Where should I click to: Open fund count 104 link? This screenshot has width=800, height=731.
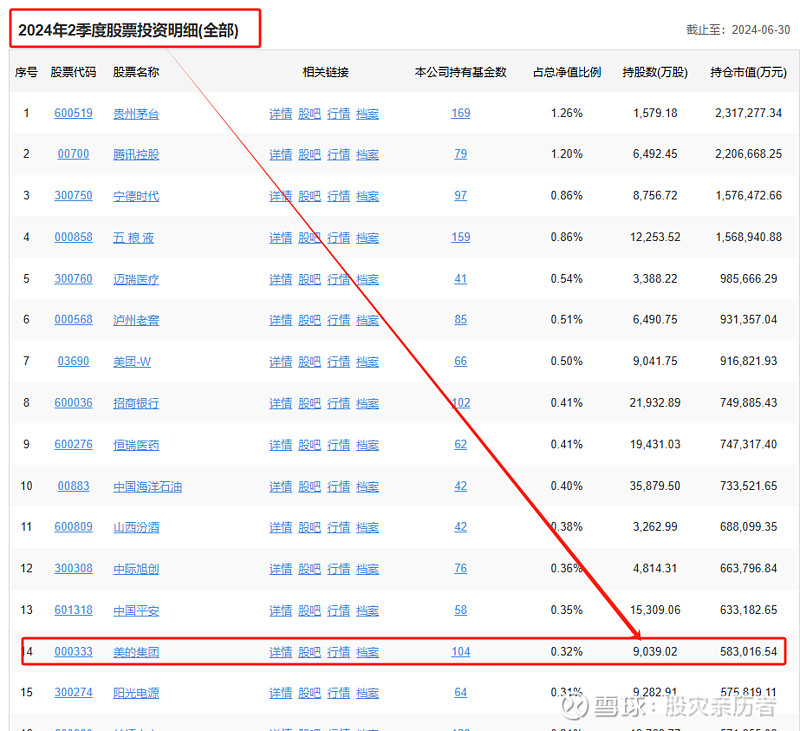[x=461, y=652]
